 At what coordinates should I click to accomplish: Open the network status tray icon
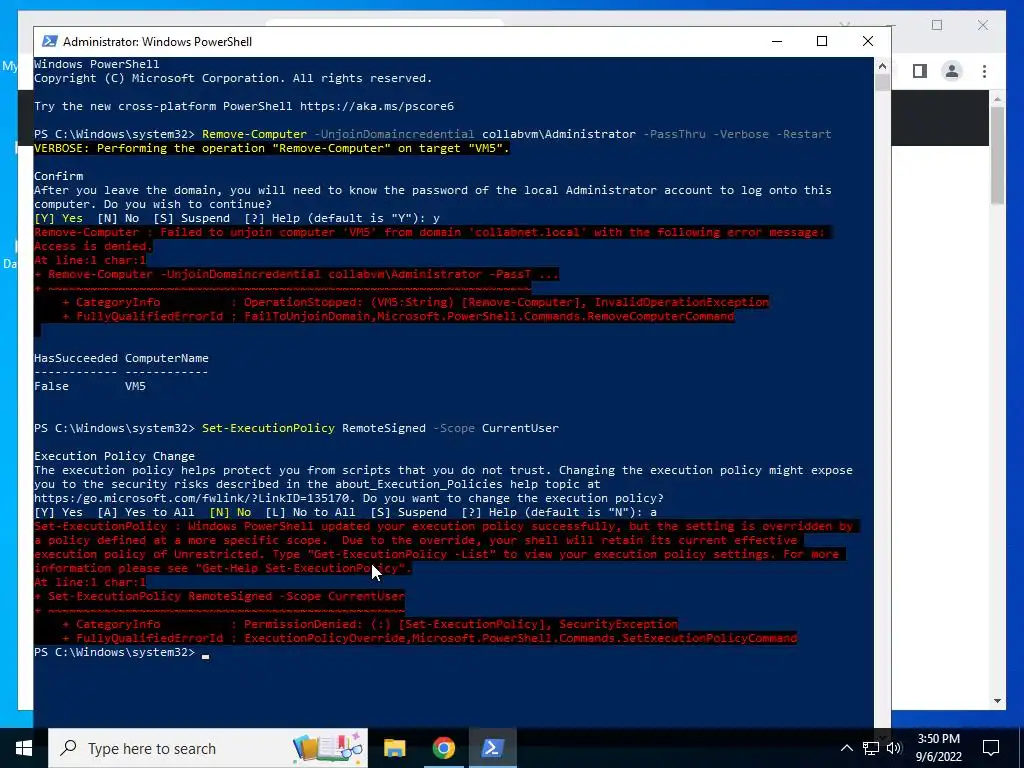(x=871, y=748)
